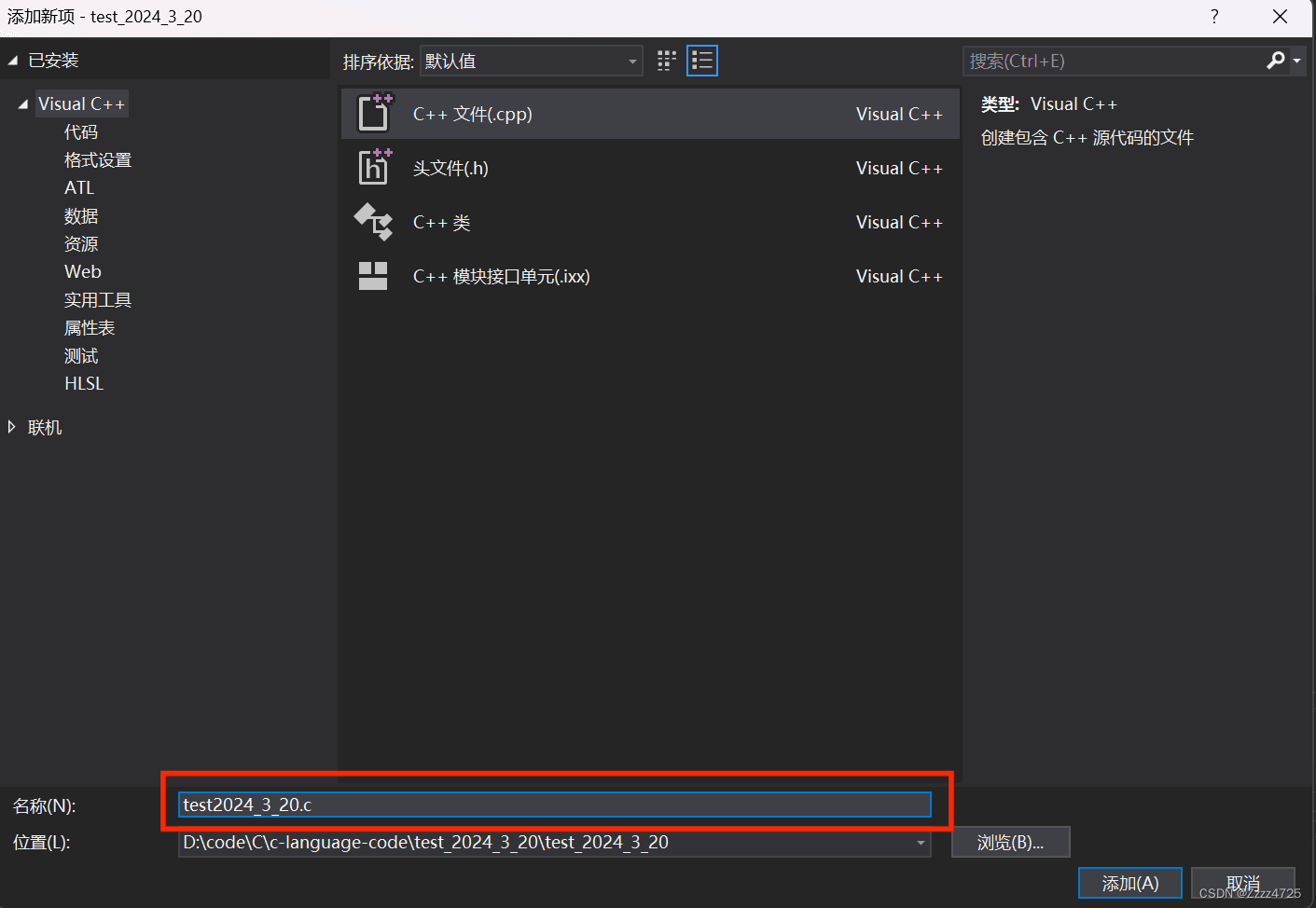1316x908 pixels.
Task: Open the 位置 path dropdown arrow
Action: click(x=921, y=843)
